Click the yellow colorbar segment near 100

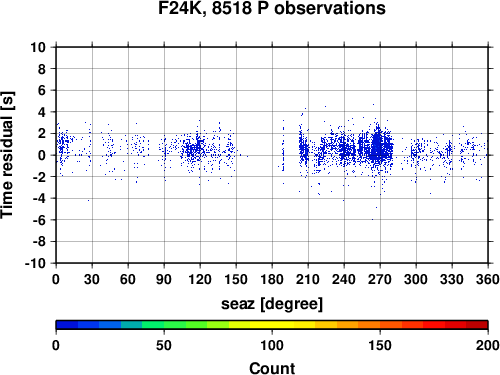click(272, 325)
